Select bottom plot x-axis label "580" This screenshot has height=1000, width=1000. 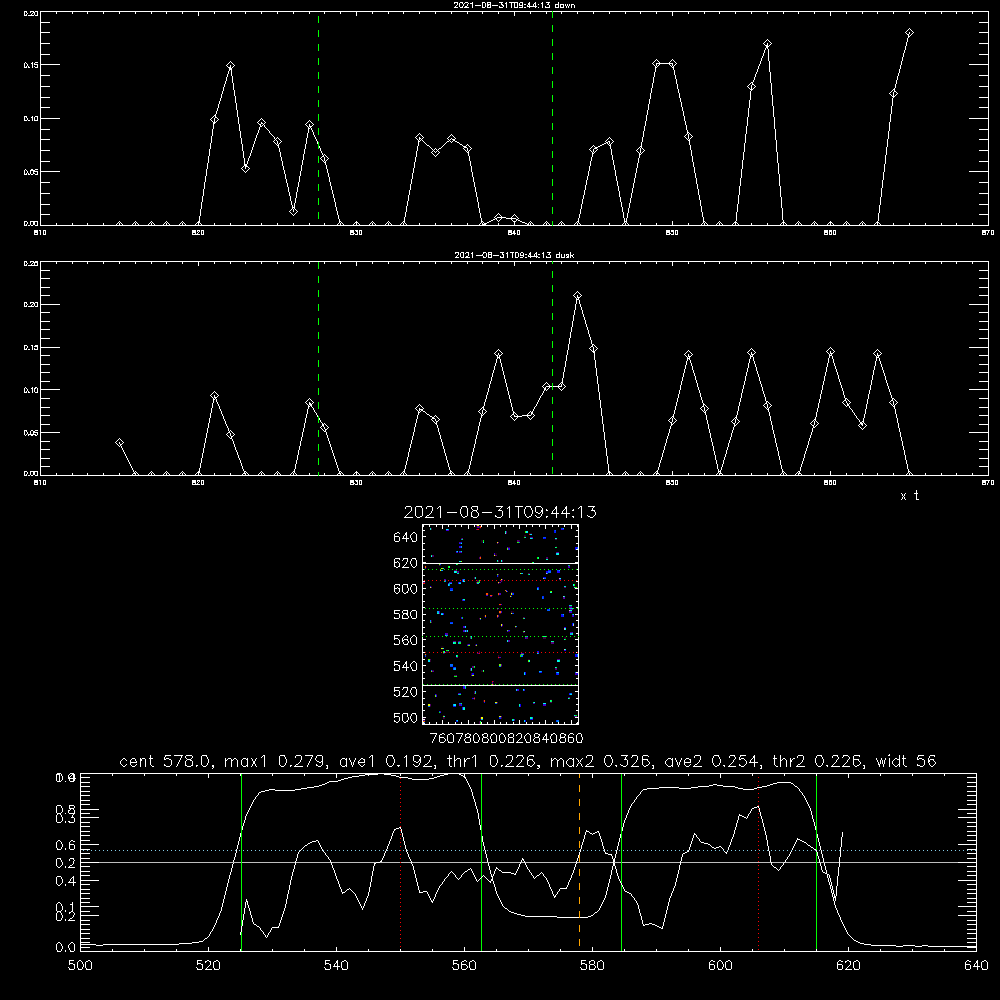pos(592,966)
